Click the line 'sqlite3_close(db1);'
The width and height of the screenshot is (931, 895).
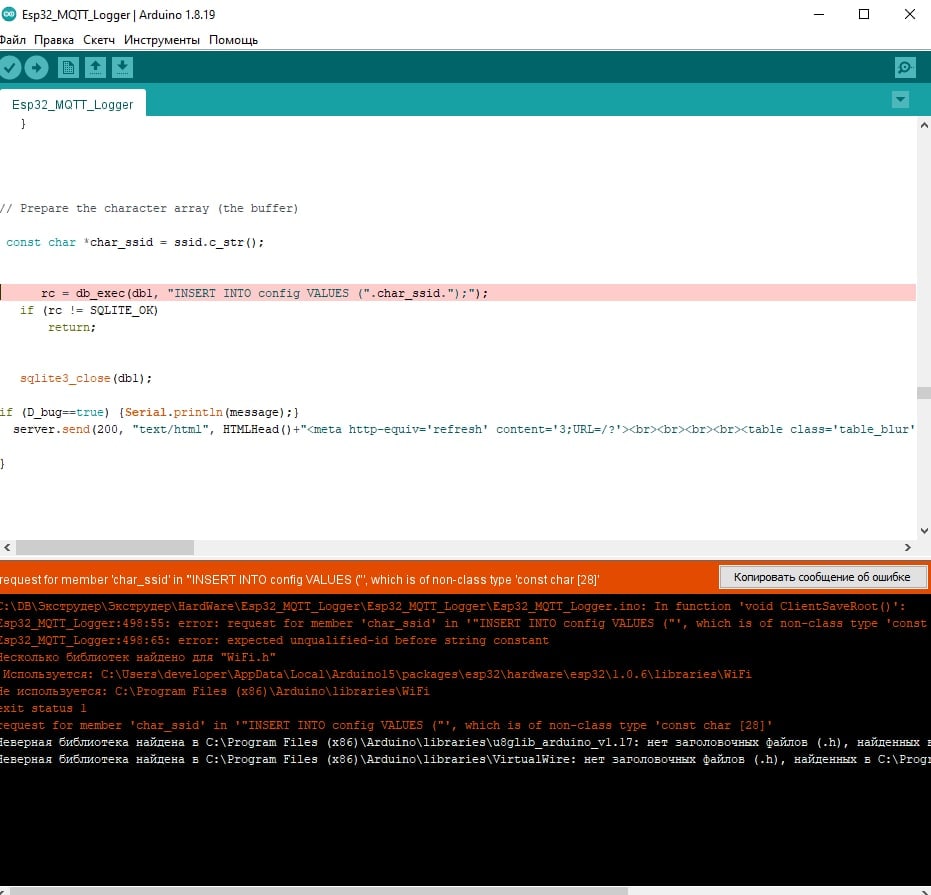click(86, 378)
